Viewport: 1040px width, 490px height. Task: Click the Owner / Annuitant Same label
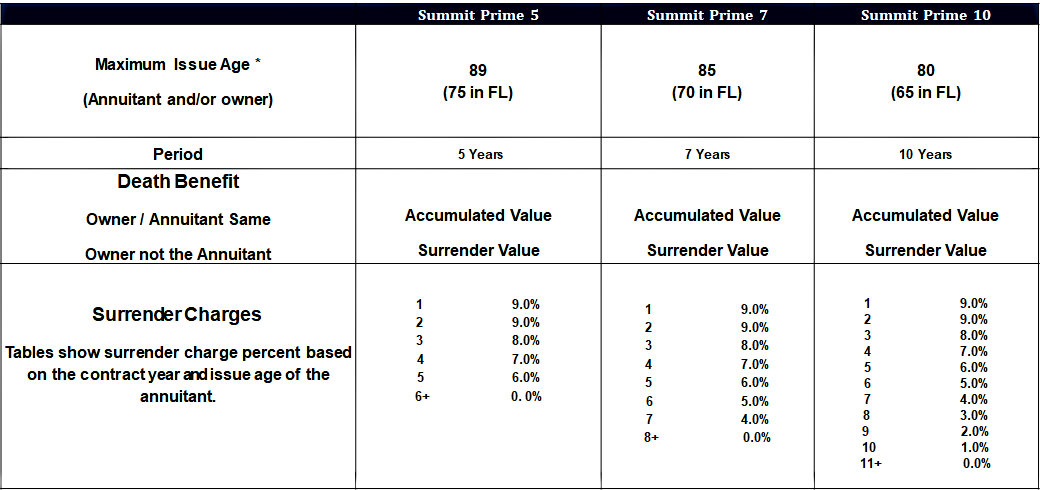tap(178, 219)
